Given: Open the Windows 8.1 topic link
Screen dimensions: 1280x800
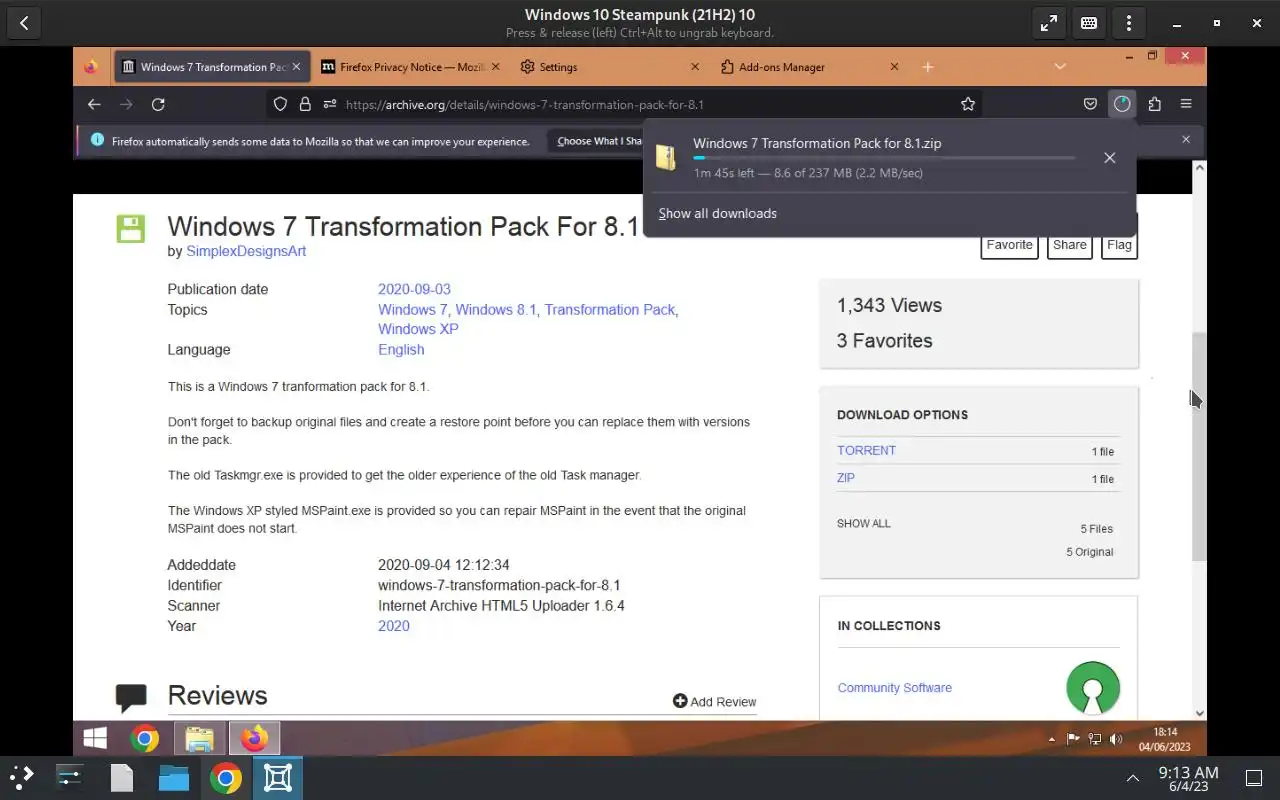Looking at the screenshot, I should click(496, 310).
